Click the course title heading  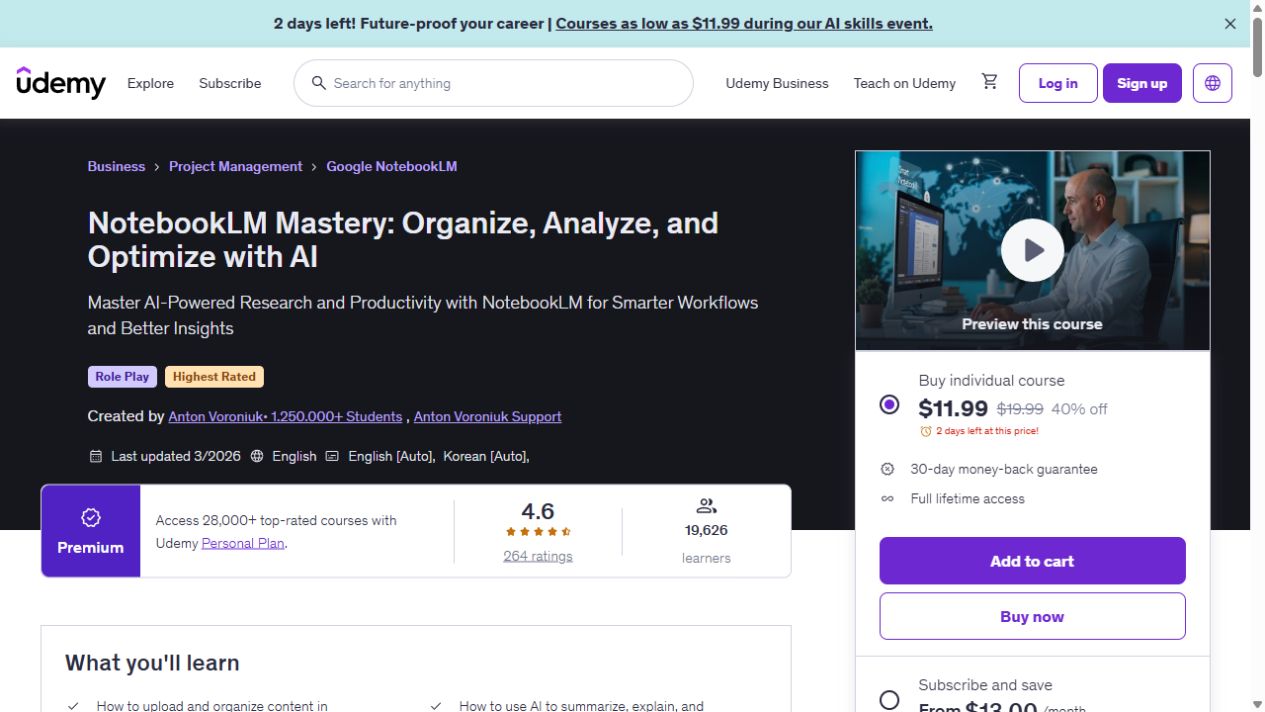point(403,239)
